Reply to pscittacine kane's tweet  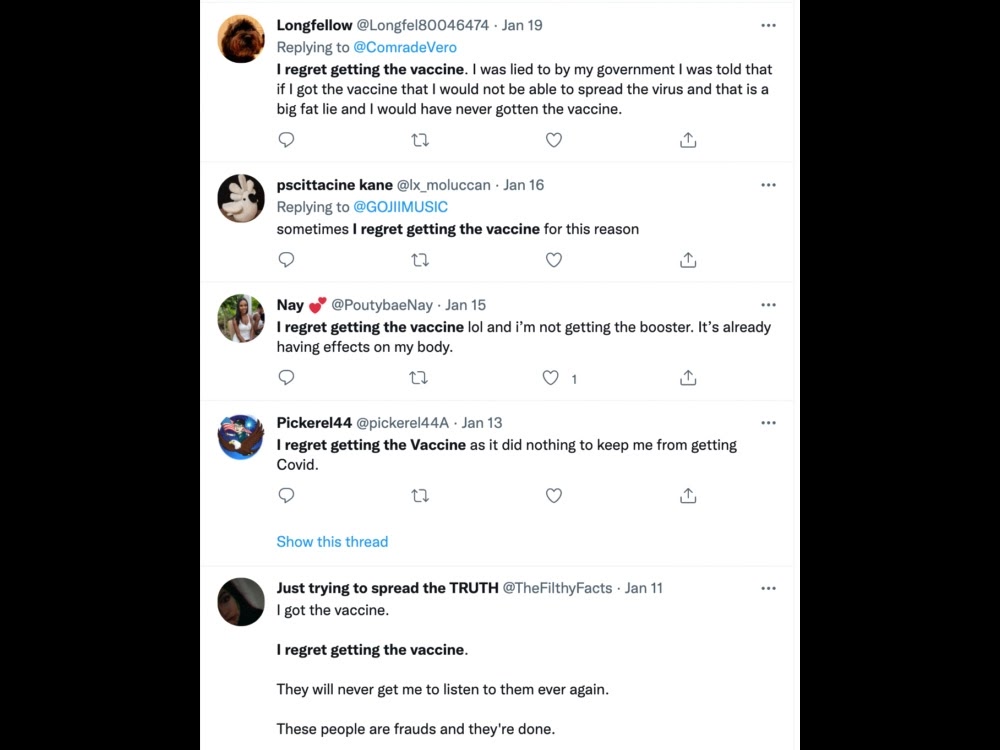286,260
